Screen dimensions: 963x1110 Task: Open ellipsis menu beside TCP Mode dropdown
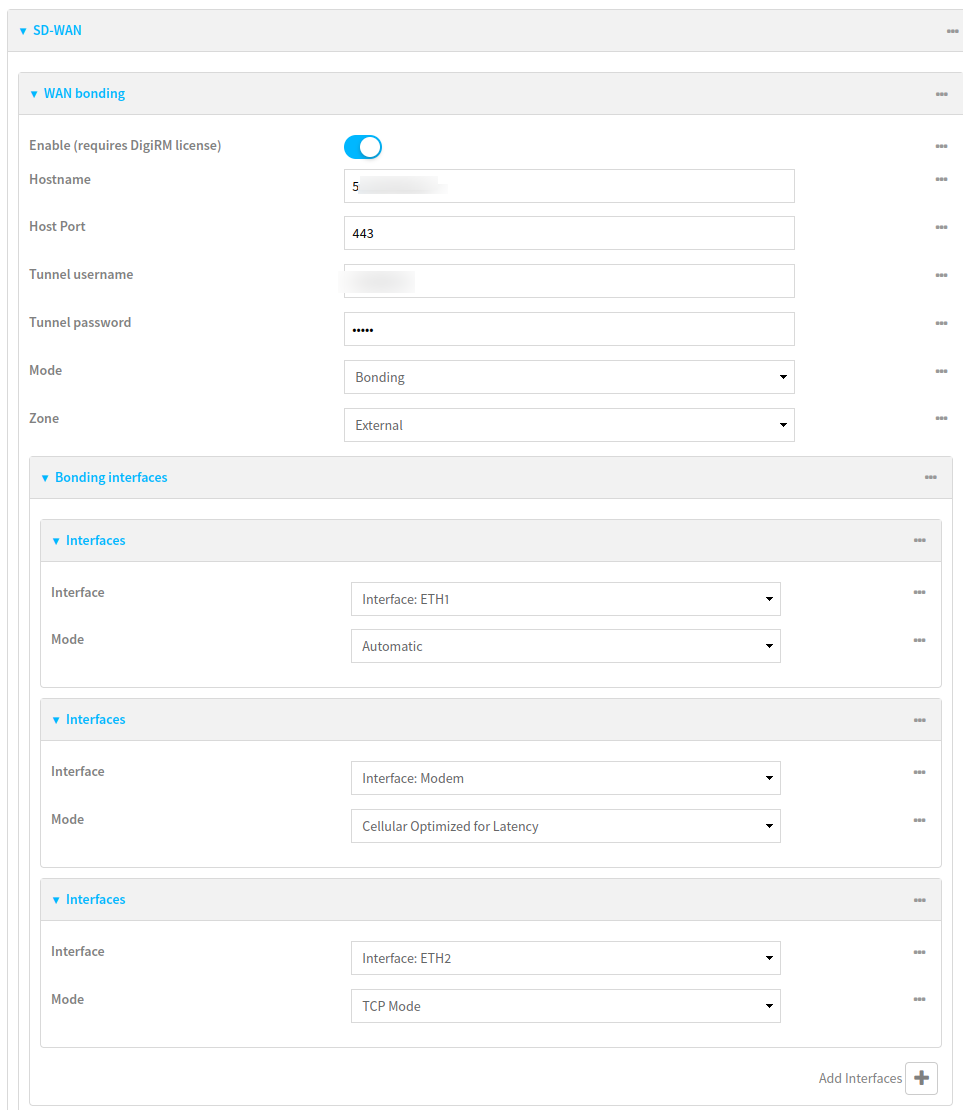point(919,1000)
